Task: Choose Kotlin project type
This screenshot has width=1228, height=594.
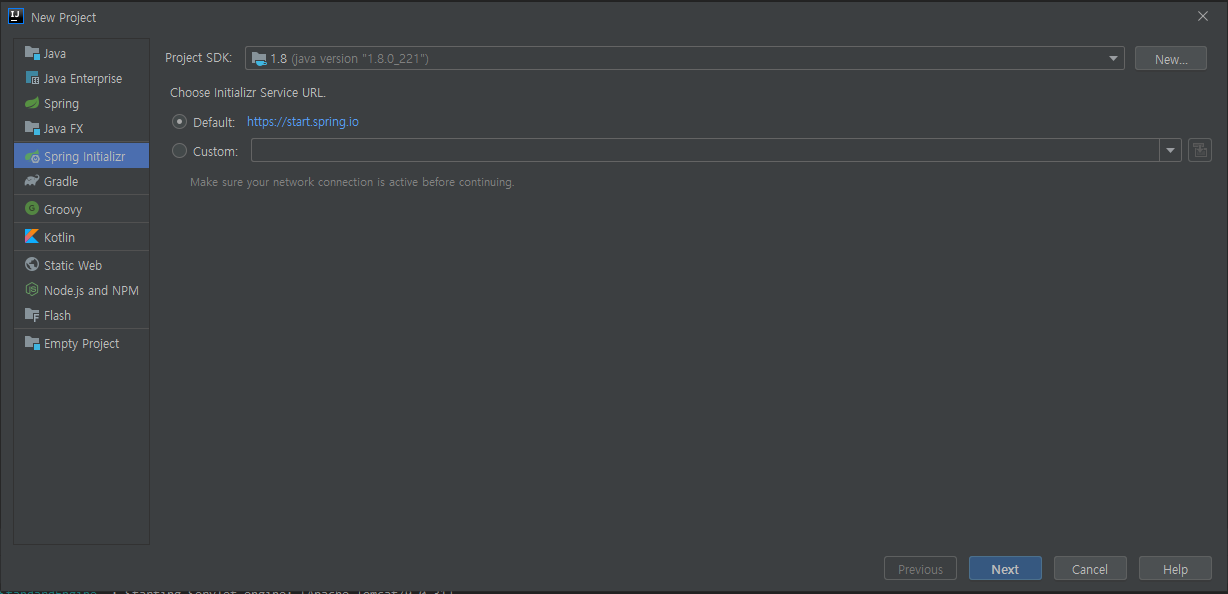Action: (x=81, y=237)
